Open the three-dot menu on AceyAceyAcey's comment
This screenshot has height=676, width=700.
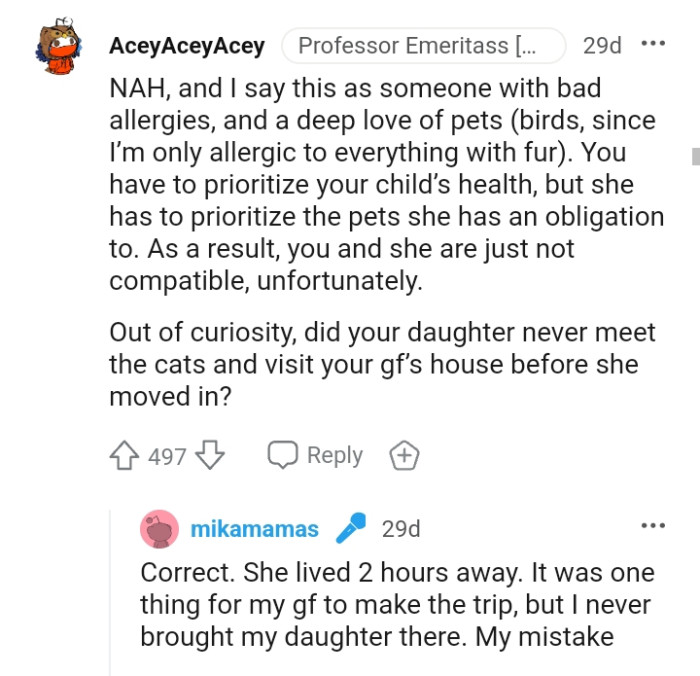click(652, 45)
